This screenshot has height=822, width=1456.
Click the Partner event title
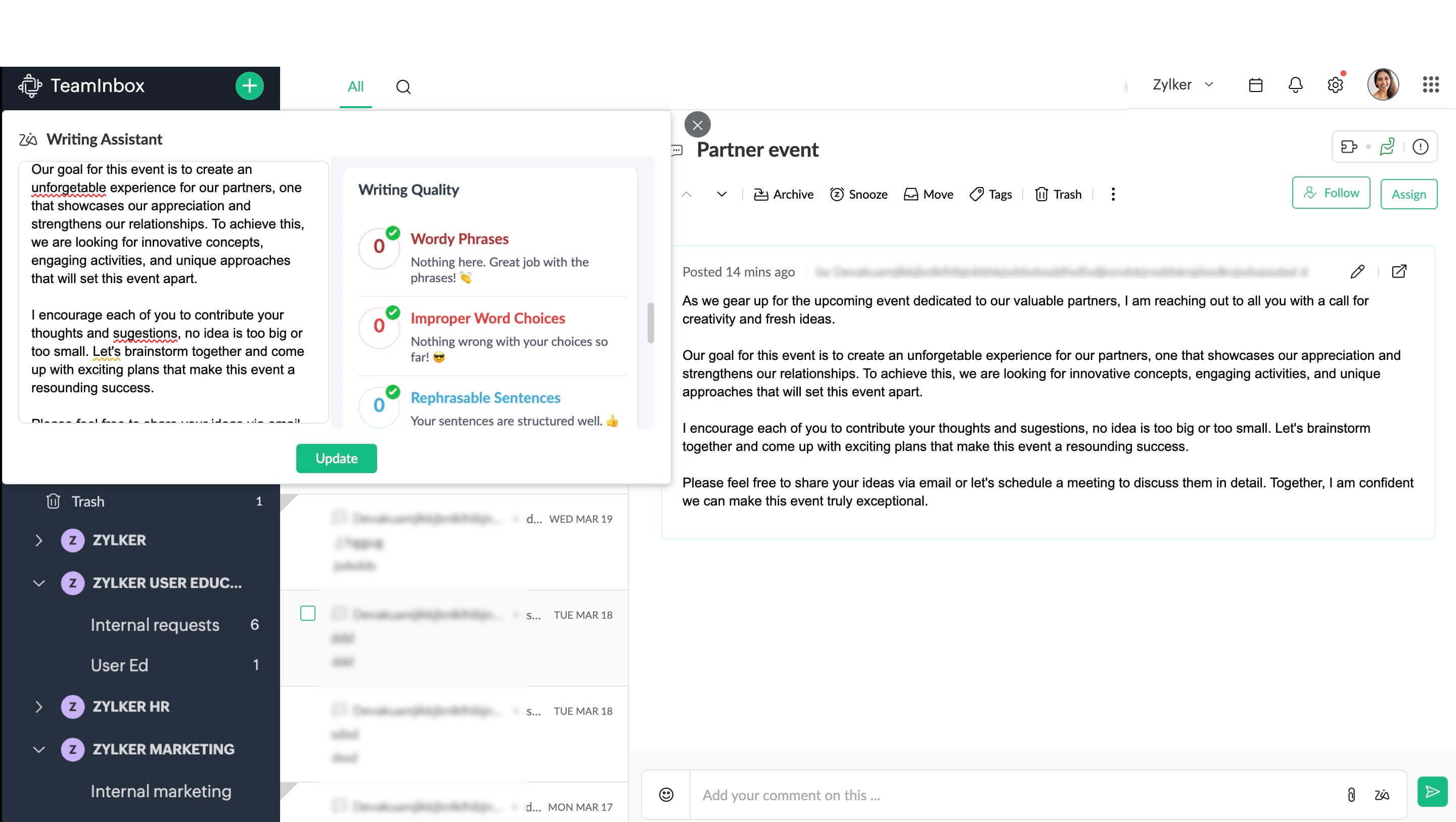point(757,150)
